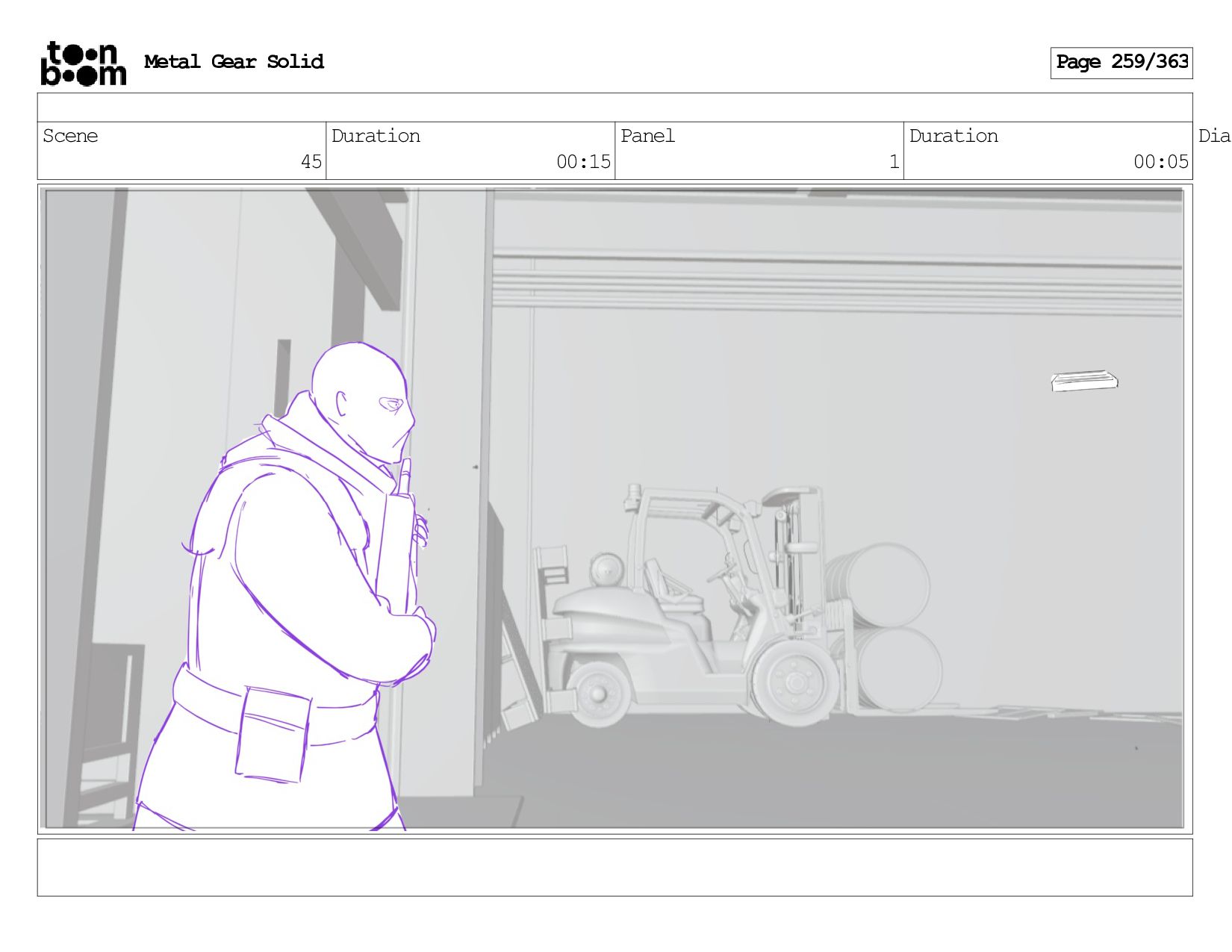Click the empty notes box below the panel
1232x952 pixels.
[615, 868]
